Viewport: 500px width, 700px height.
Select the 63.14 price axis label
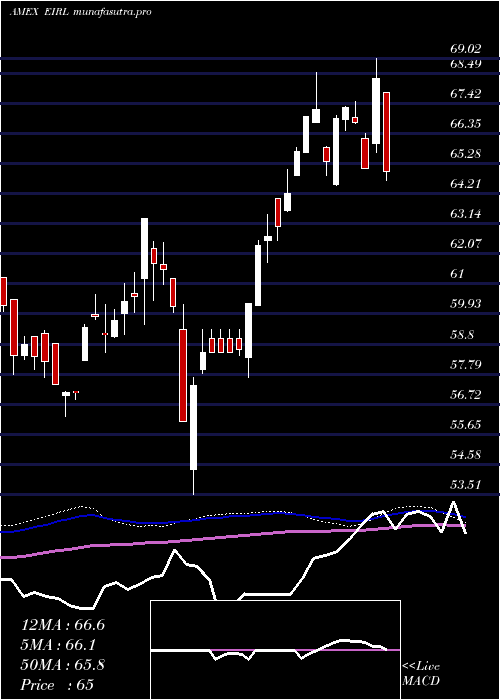coord(466,214)
